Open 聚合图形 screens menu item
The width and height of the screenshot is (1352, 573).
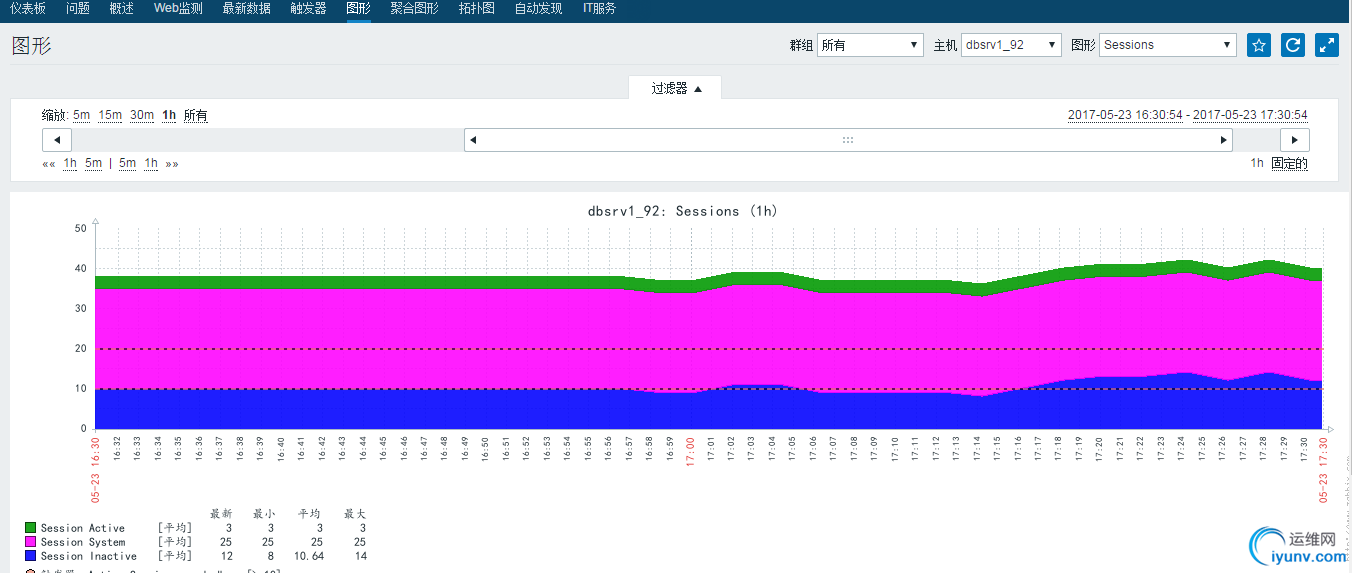(x=414, y=9)
